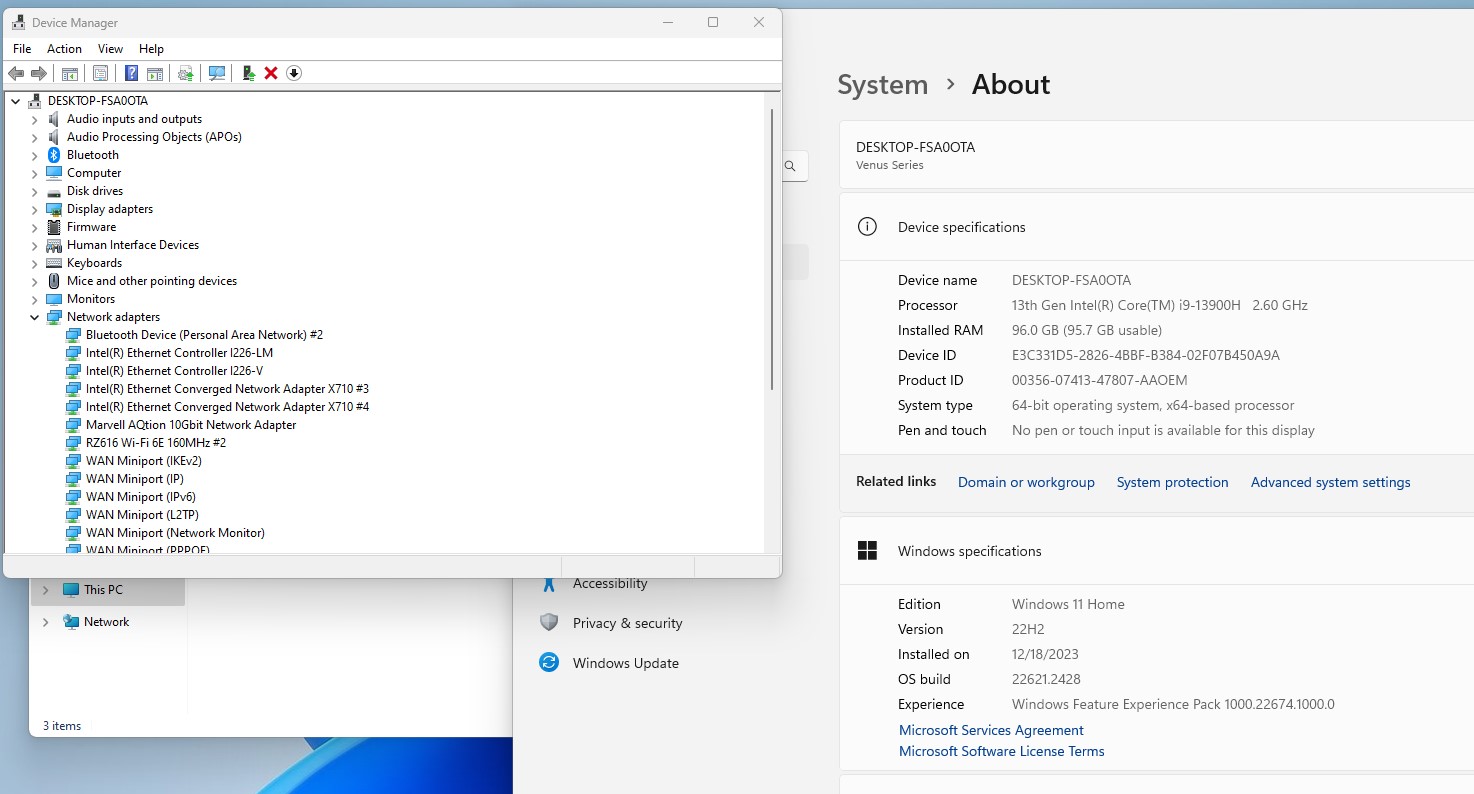This screenshot has width=1474, height=794.
Task: Open the View menu in Device Manager
Action: (110, 49)
